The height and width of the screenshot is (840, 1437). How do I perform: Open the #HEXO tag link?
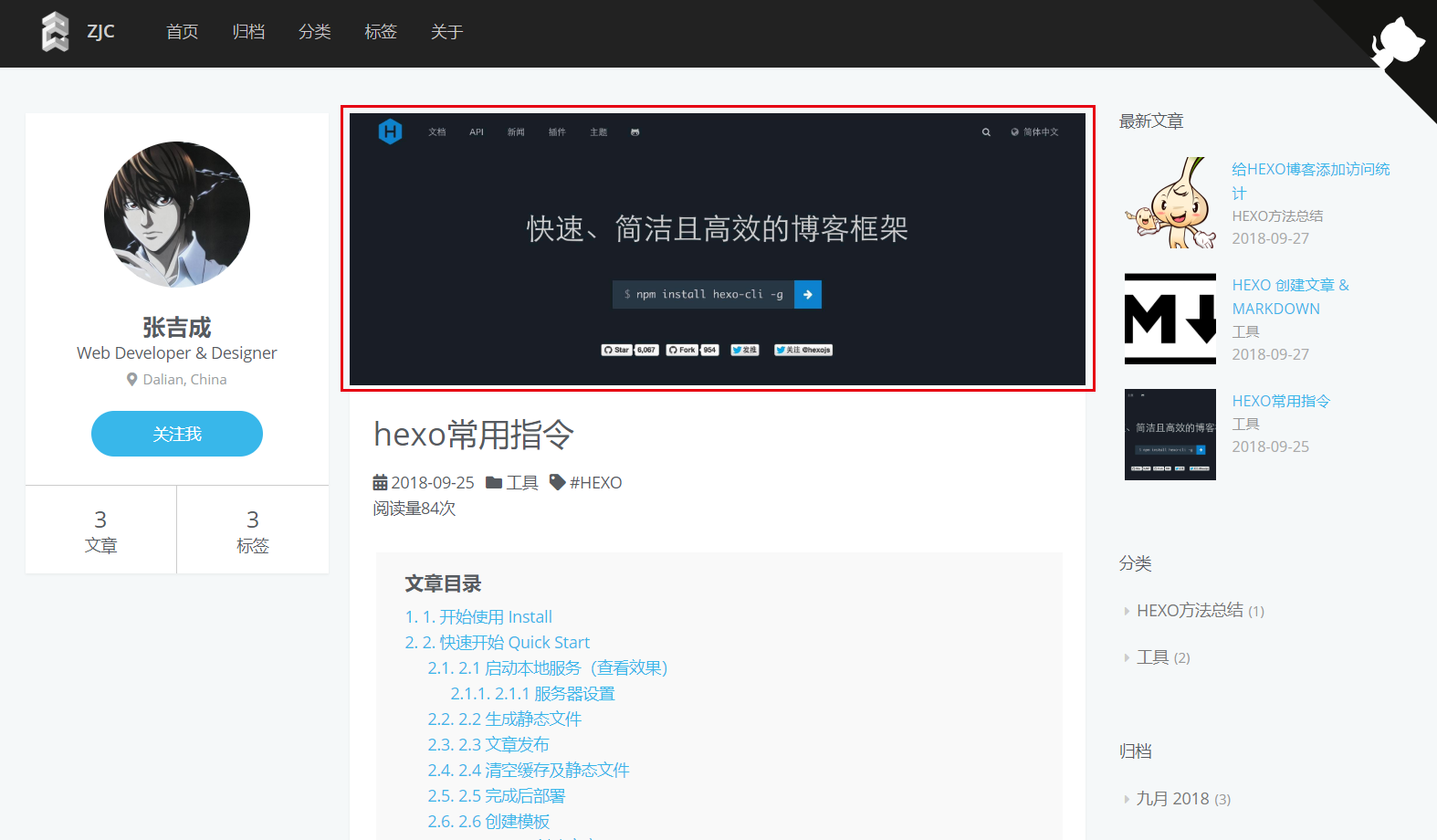(595, 482)
